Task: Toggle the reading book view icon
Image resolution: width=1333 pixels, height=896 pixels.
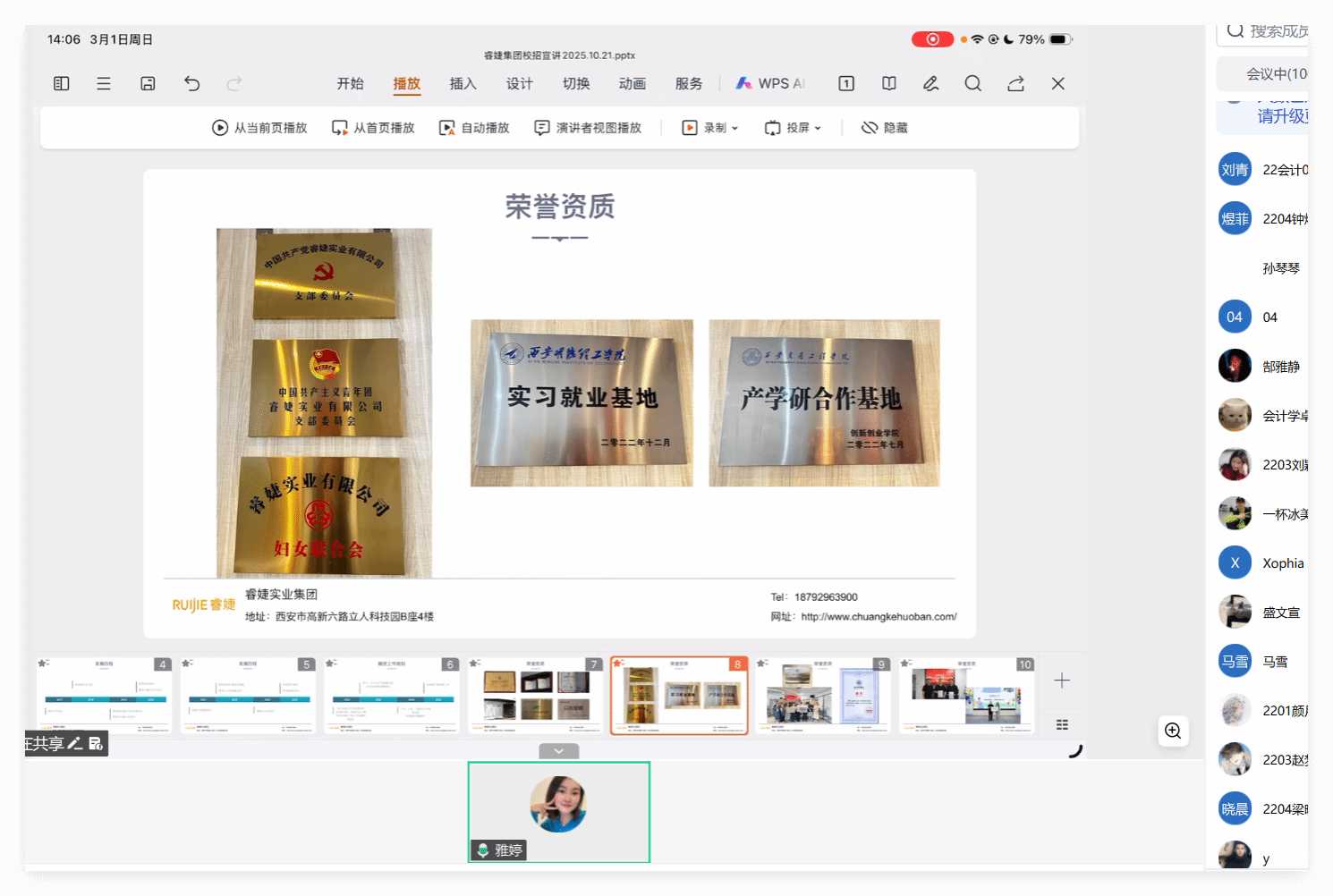Action: coord(888,83)
